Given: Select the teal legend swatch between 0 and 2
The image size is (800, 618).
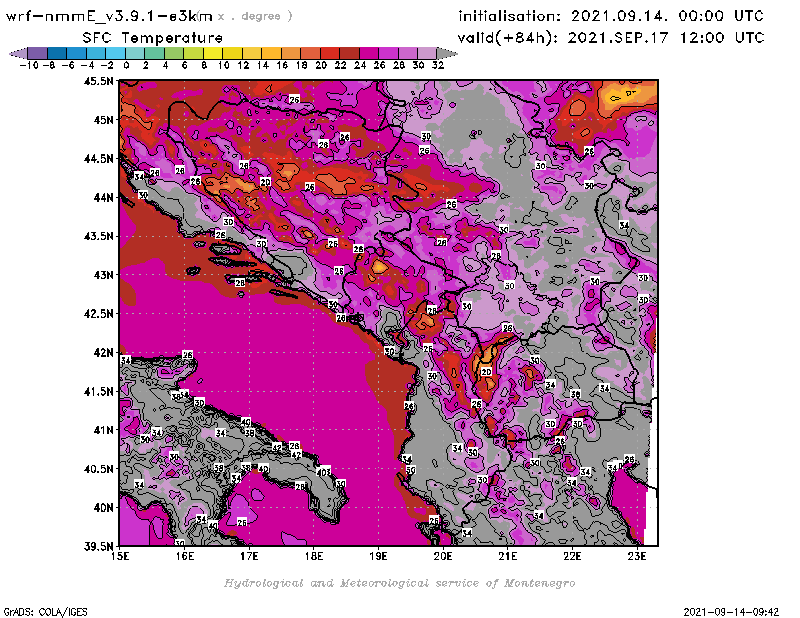Looking at the screenshot, I should coord(135,53).
